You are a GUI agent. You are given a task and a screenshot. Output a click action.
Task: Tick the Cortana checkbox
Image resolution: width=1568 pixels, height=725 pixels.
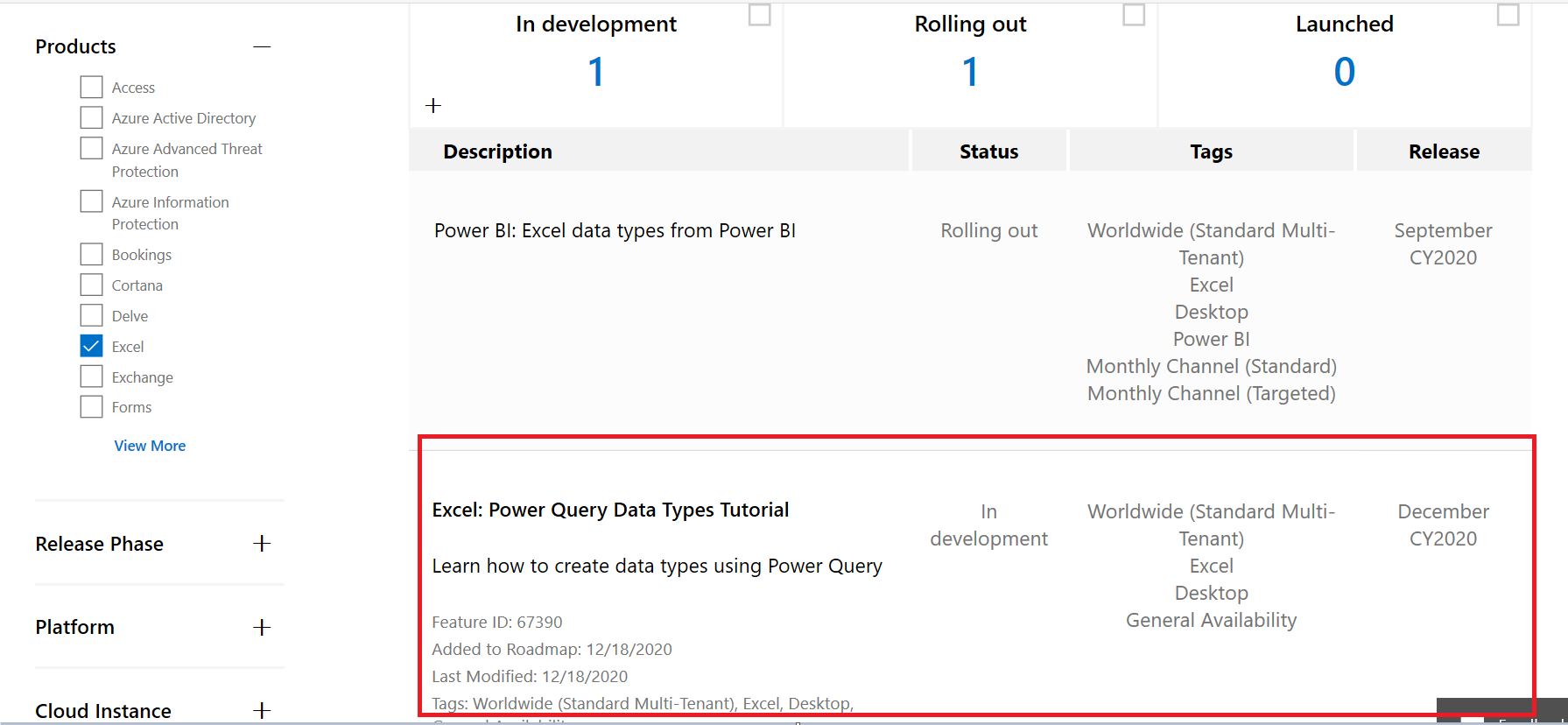[92, 285]
